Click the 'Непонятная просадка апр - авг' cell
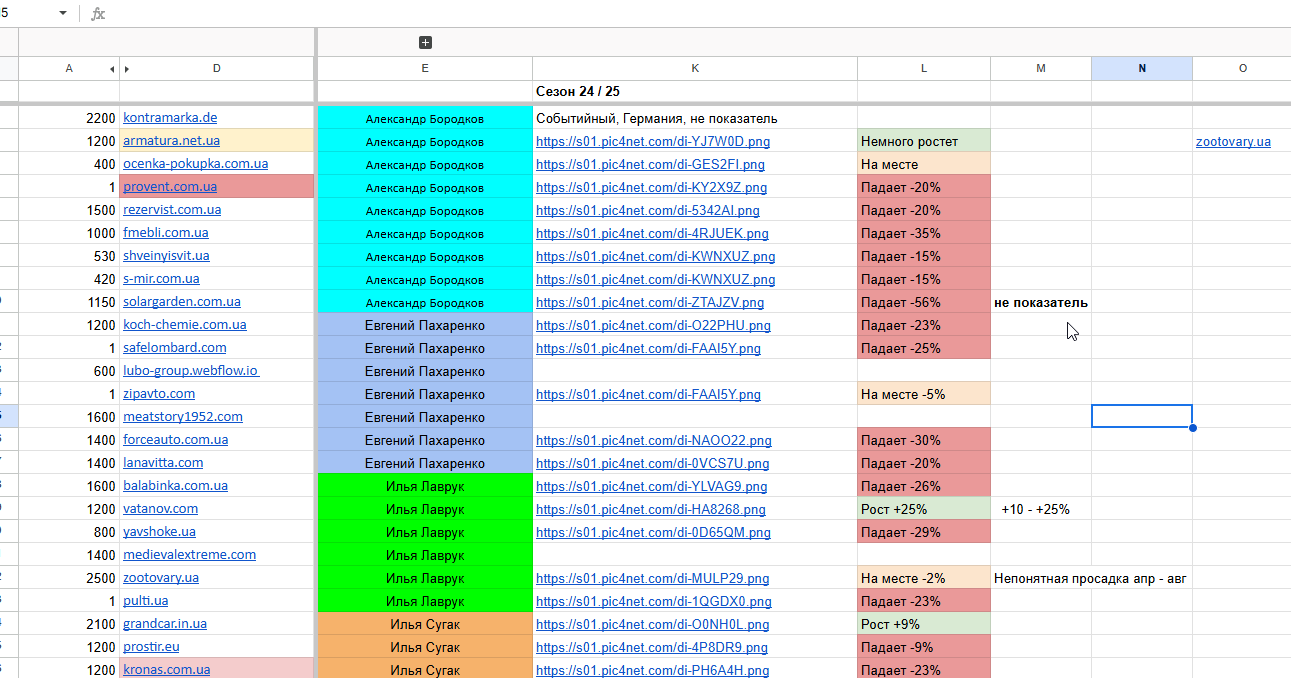The image size is (1291, 678). click(x=1091, y=578)
